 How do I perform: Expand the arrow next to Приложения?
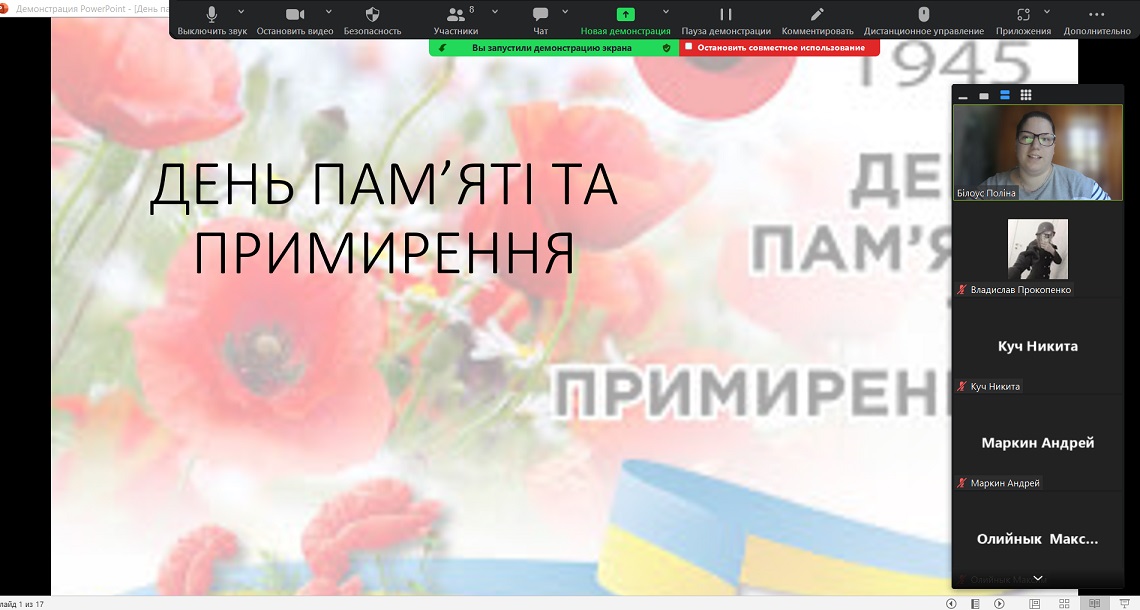(1047, 12)
